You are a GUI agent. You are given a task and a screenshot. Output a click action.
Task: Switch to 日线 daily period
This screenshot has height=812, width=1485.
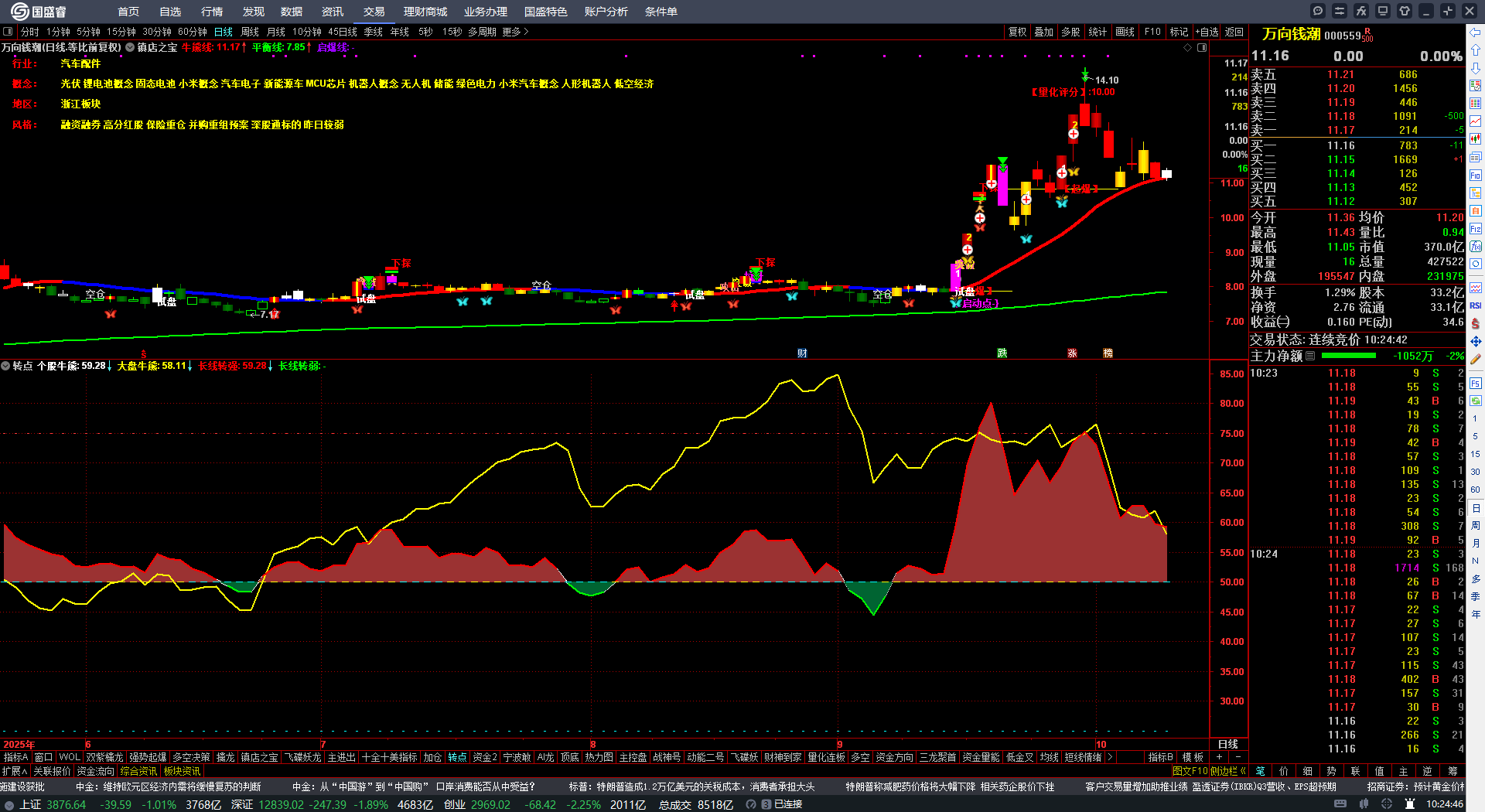point(224,32)
